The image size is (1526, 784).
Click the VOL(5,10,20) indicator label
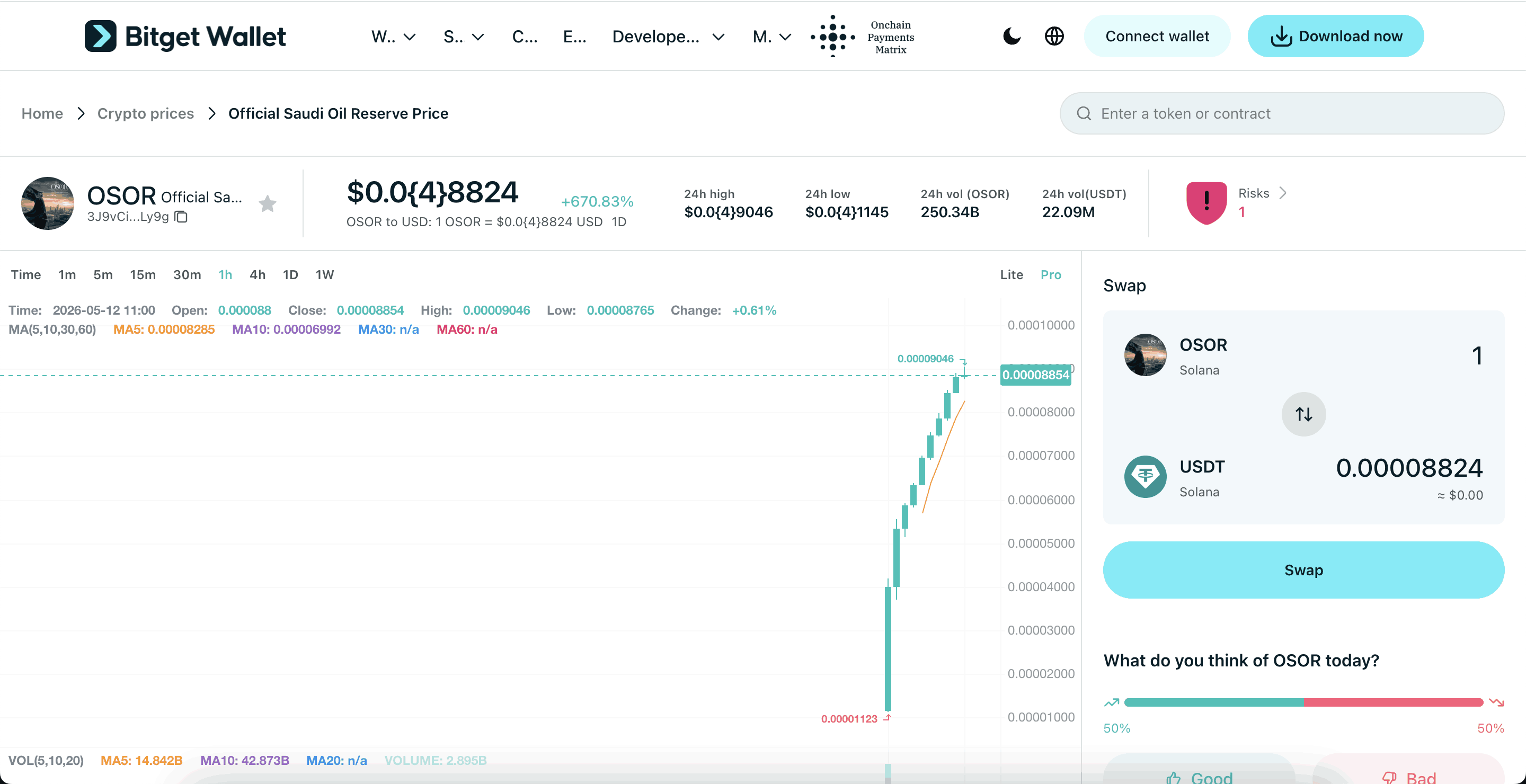pos(46,760)
